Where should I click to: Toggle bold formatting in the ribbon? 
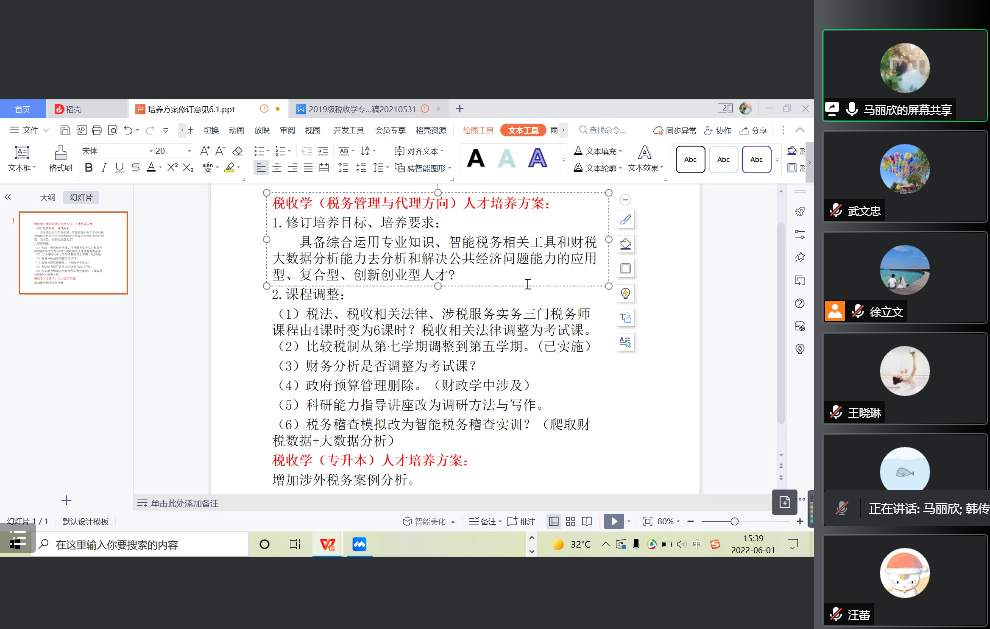[88, 168]
